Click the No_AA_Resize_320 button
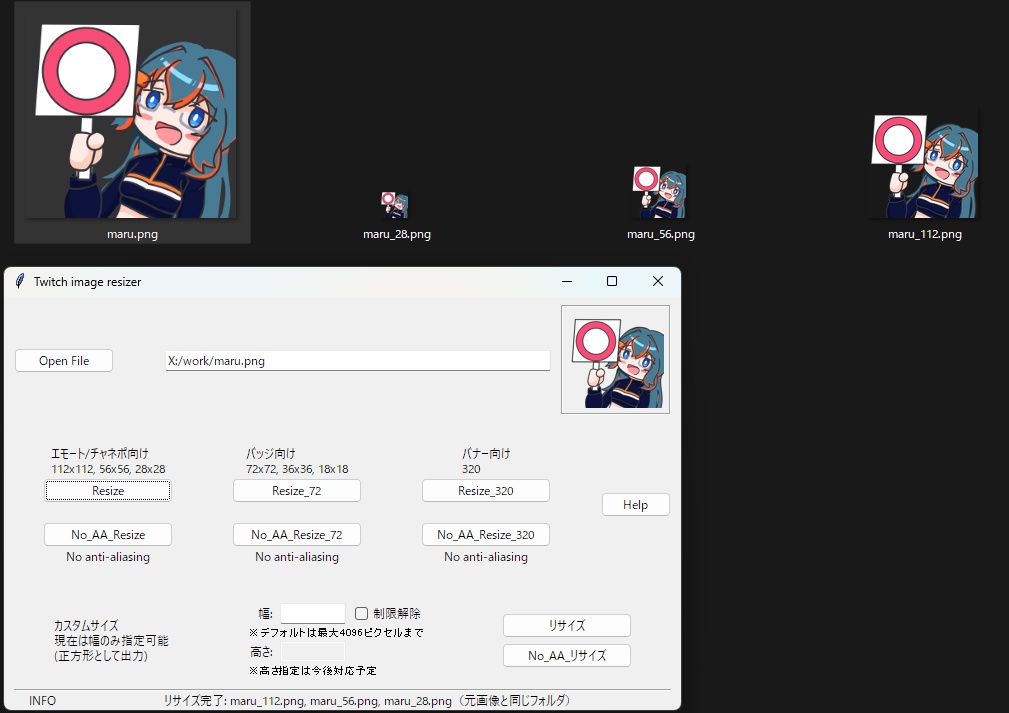Screen dimensions: 1009x713 (486, 534)
